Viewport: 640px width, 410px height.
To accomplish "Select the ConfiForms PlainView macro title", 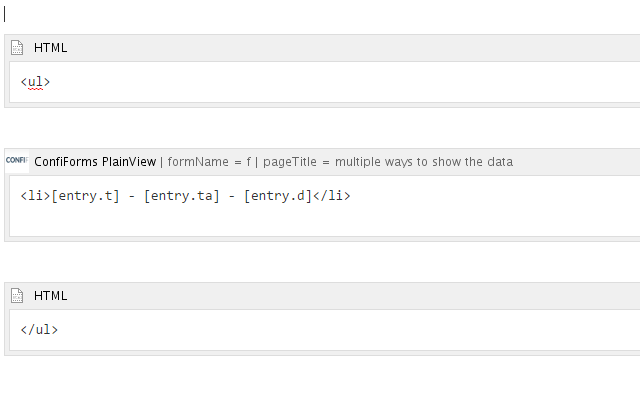I will point(95,162).
